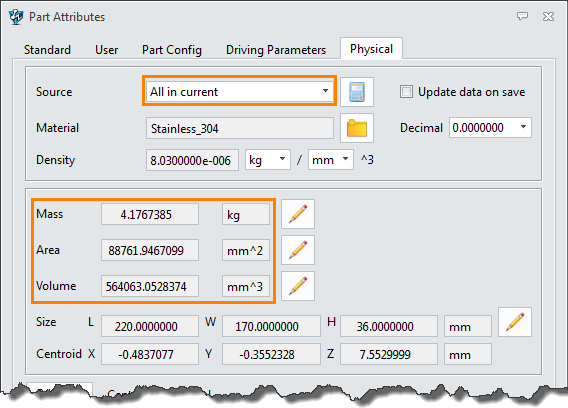568x408 pixels.
Task: Expand the density mm length unit dropdown
Action: point(331,160)
